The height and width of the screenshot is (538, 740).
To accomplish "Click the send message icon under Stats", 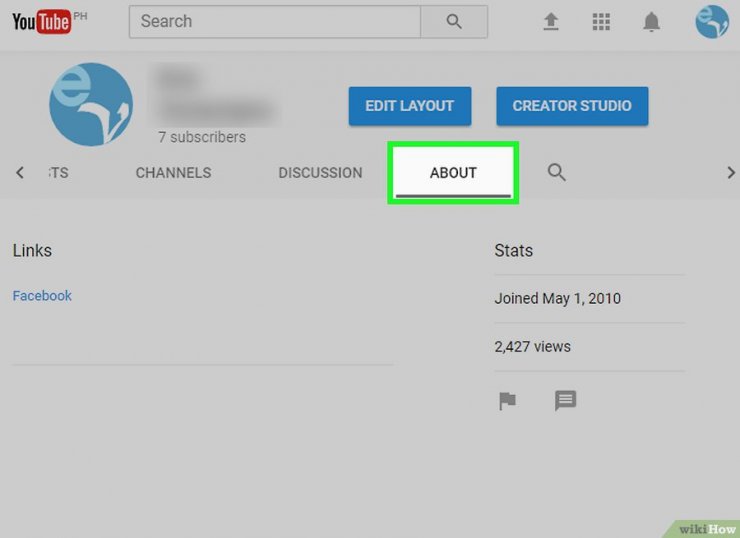I will (x=566, y=401).
